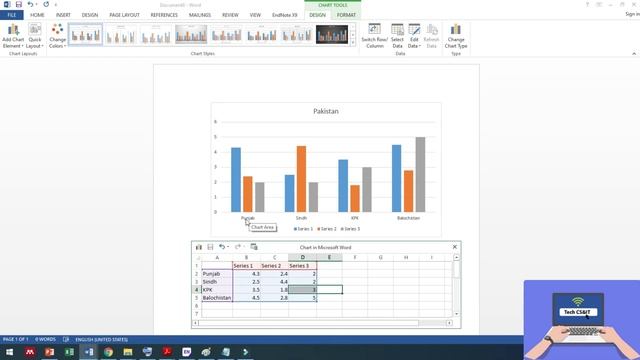Select the Series 3 legend entry
The image size is (640, 360).
click(x=351, y=229)
